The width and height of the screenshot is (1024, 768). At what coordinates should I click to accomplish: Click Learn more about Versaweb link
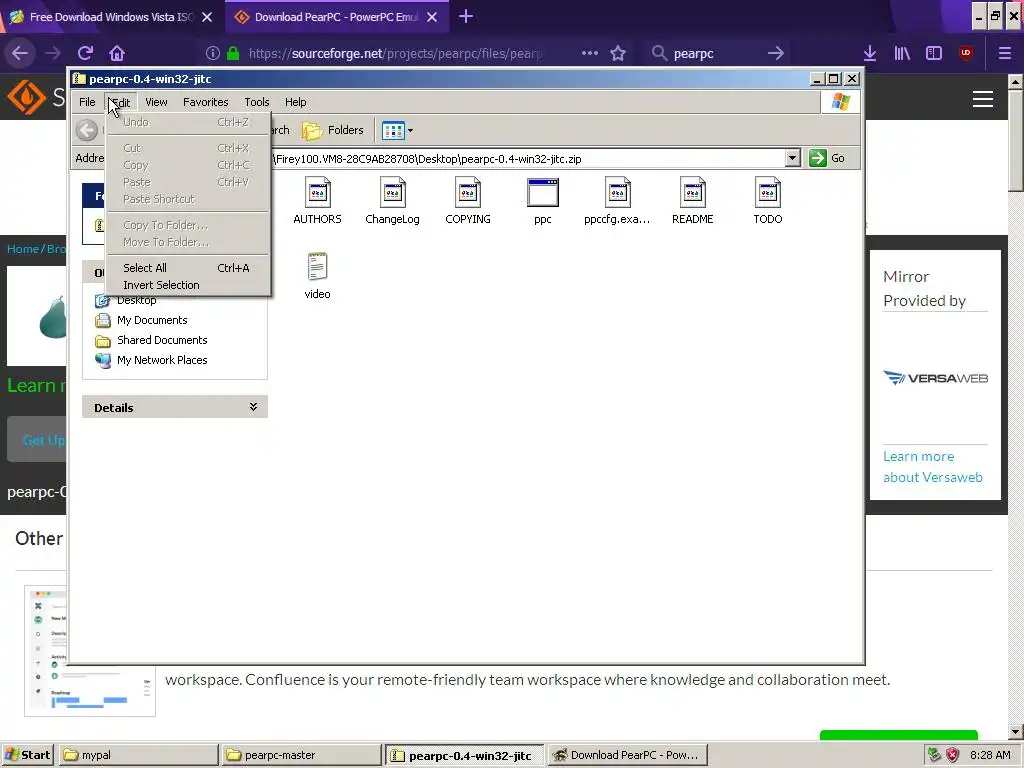[x=933, y=467]
